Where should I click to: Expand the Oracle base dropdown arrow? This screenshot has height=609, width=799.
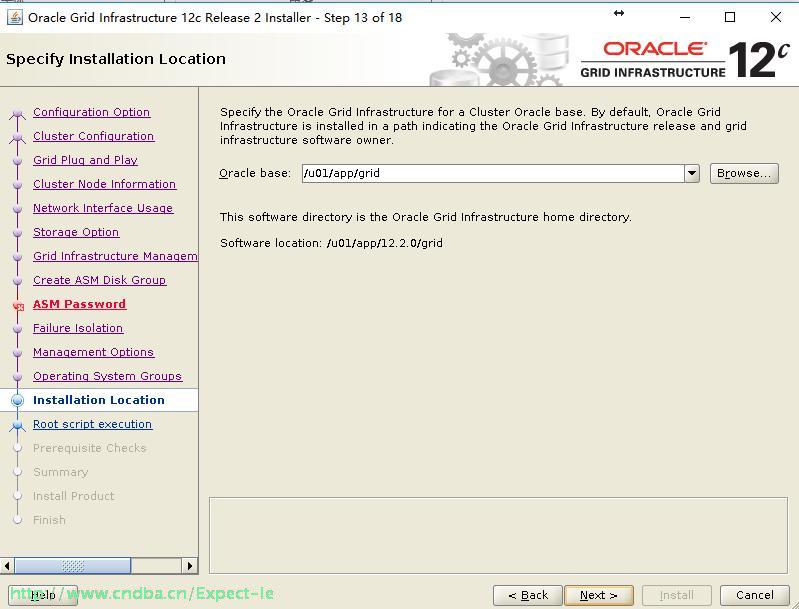point(691,173)
